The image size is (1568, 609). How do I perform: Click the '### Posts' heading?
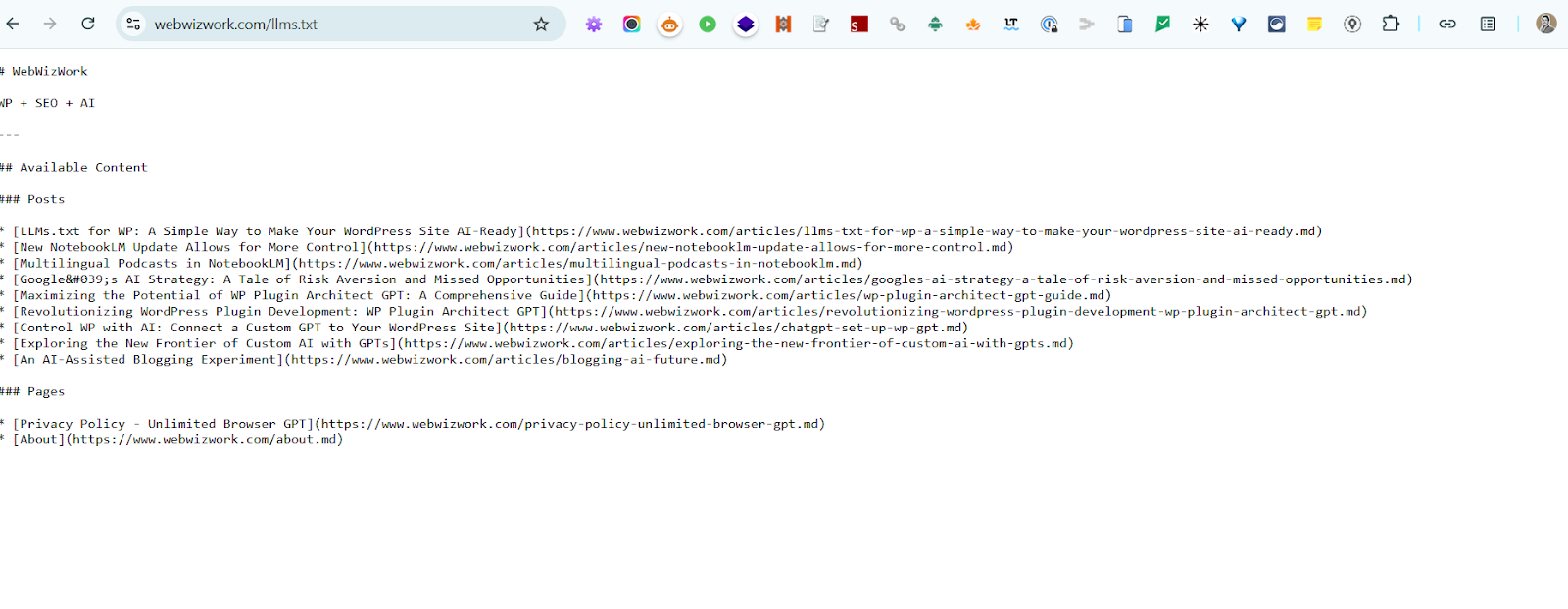point(32,199)
